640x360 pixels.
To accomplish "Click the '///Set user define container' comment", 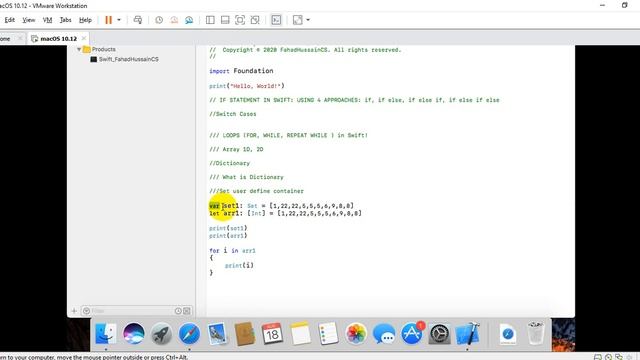I will [256, 191].
